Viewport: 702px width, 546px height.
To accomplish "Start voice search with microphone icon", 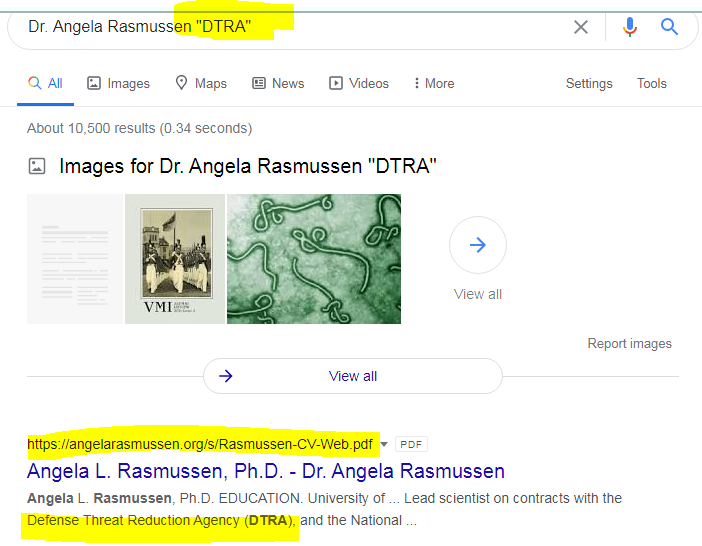I will coord(630,27).
